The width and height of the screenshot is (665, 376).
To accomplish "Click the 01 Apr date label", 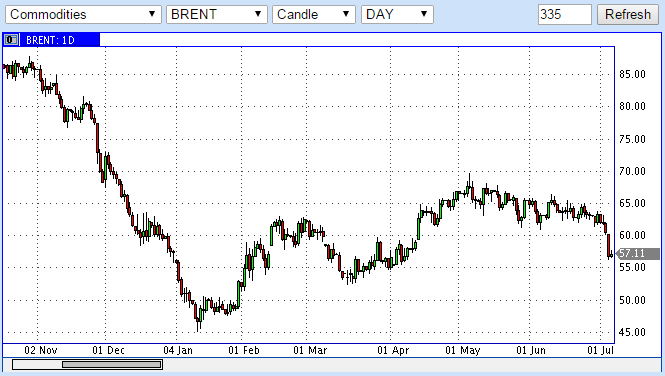I will point(393,351).
